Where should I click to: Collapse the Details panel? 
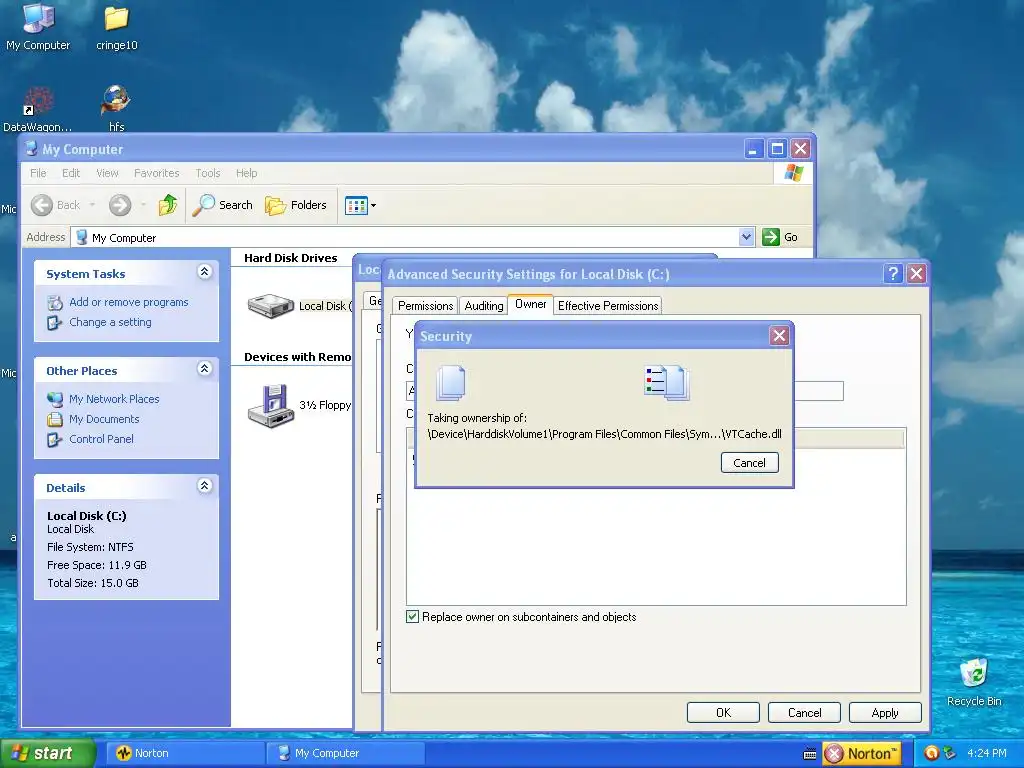point(204,486)
